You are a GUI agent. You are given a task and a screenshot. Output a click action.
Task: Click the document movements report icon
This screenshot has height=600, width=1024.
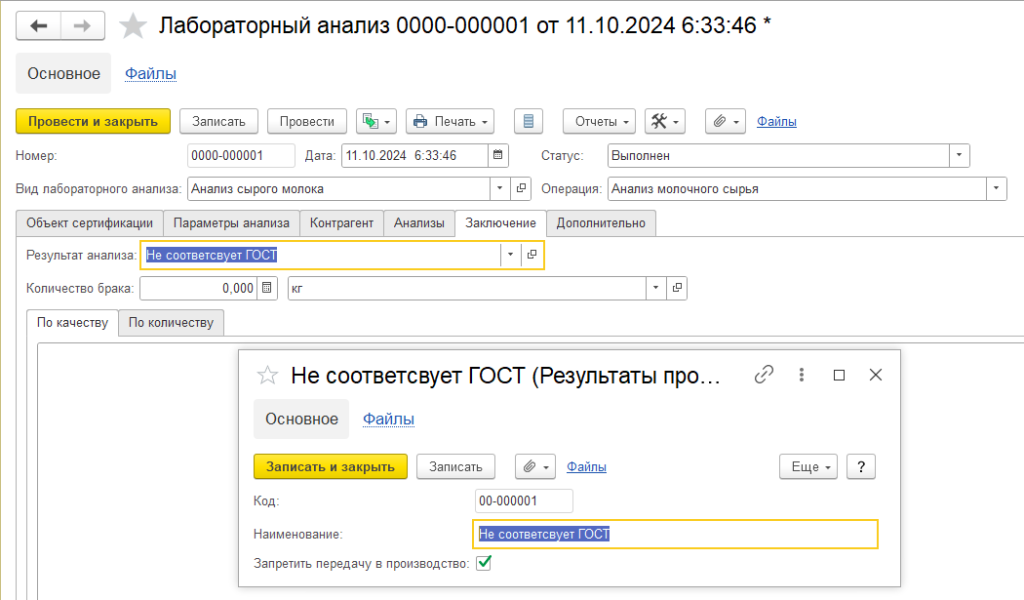point(528,121)
